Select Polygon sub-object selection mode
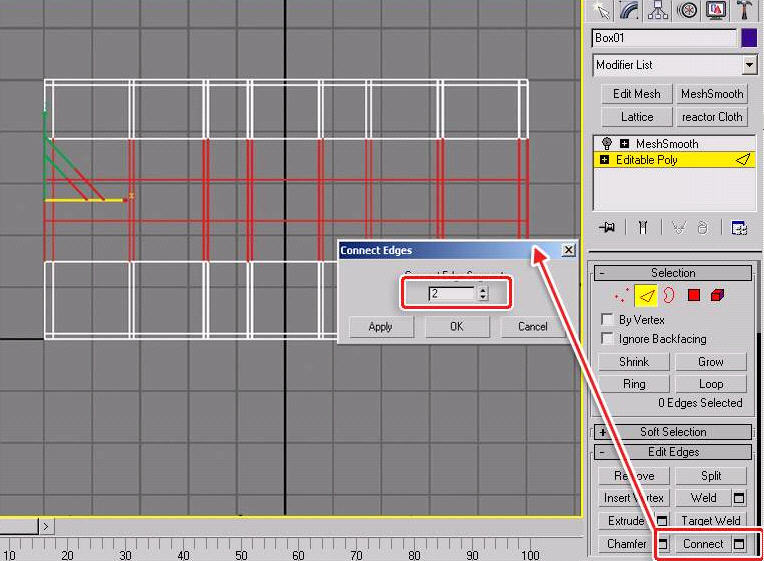764x561 pixels. coord(693,295)
